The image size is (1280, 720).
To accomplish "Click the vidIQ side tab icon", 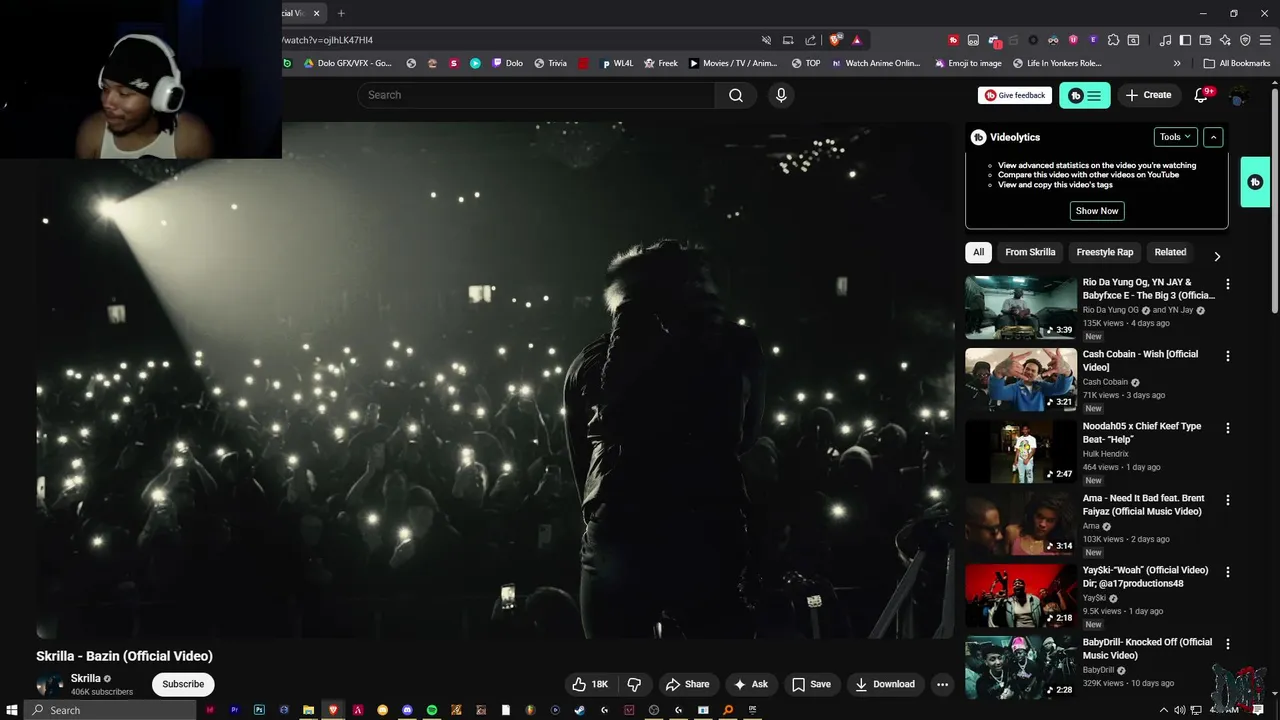I will (x=1256, y=182).
